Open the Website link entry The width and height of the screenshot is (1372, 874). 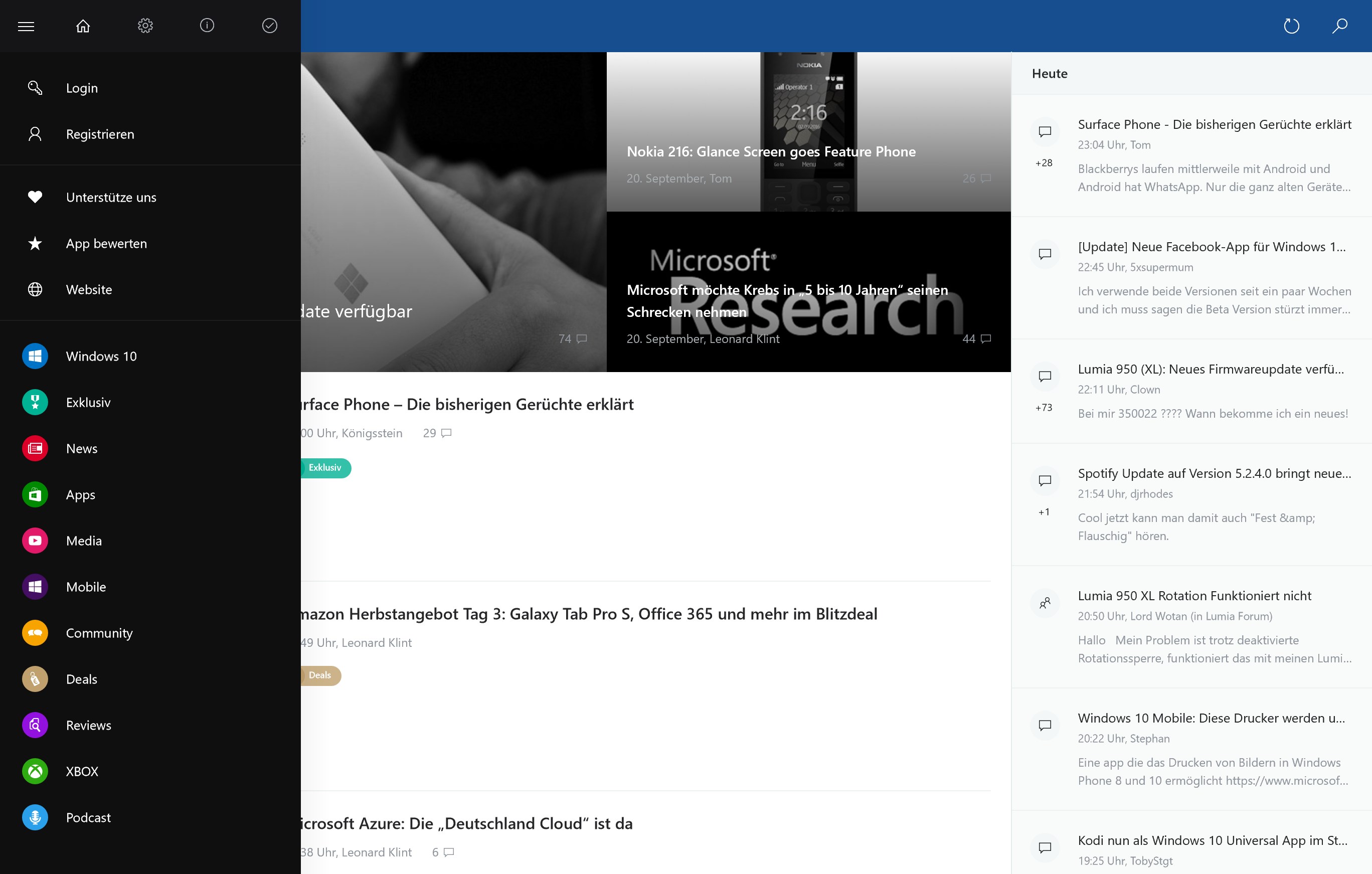(x=89, y=289)
